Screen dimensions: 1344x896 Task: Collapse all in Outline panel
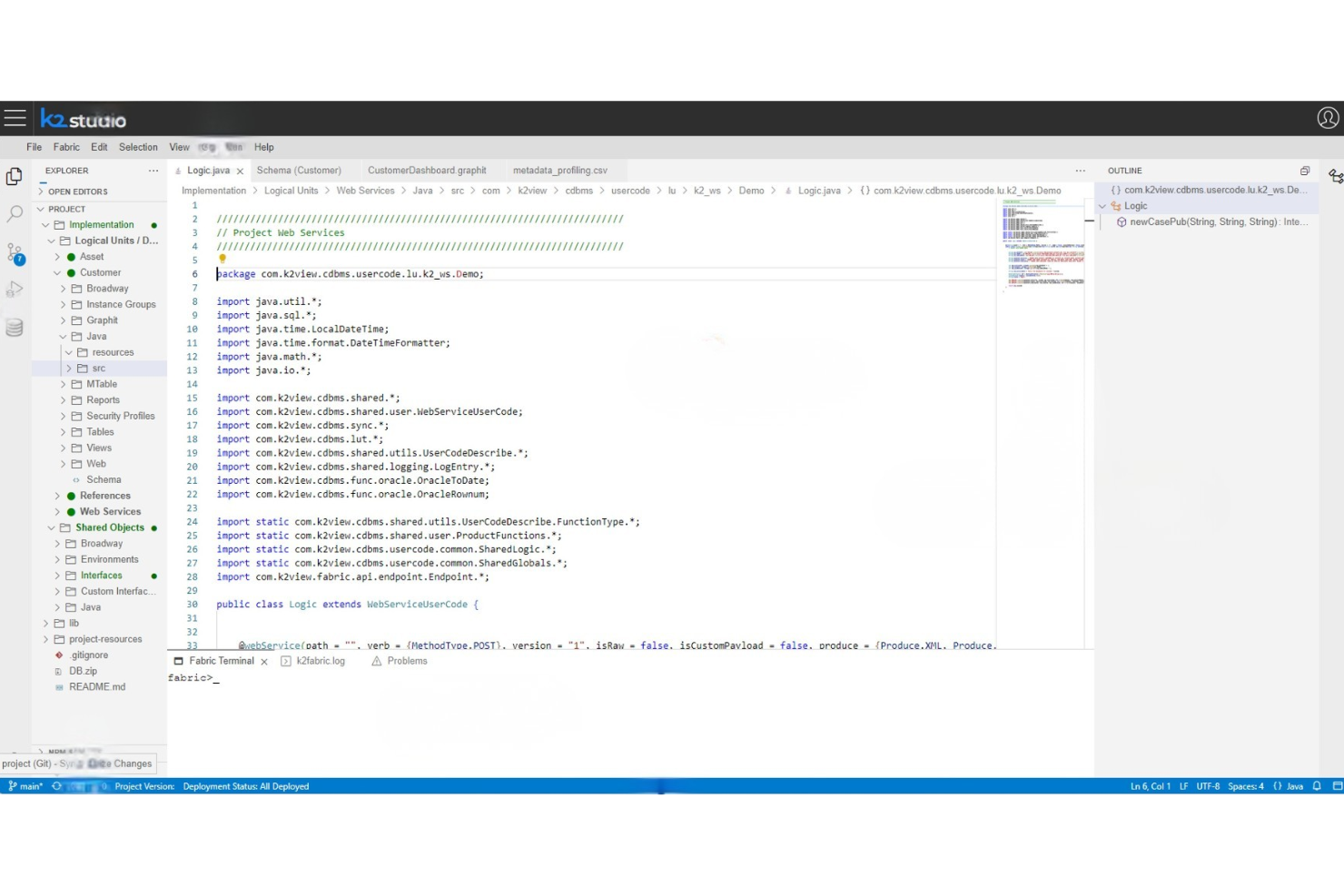pos(1305,171)
